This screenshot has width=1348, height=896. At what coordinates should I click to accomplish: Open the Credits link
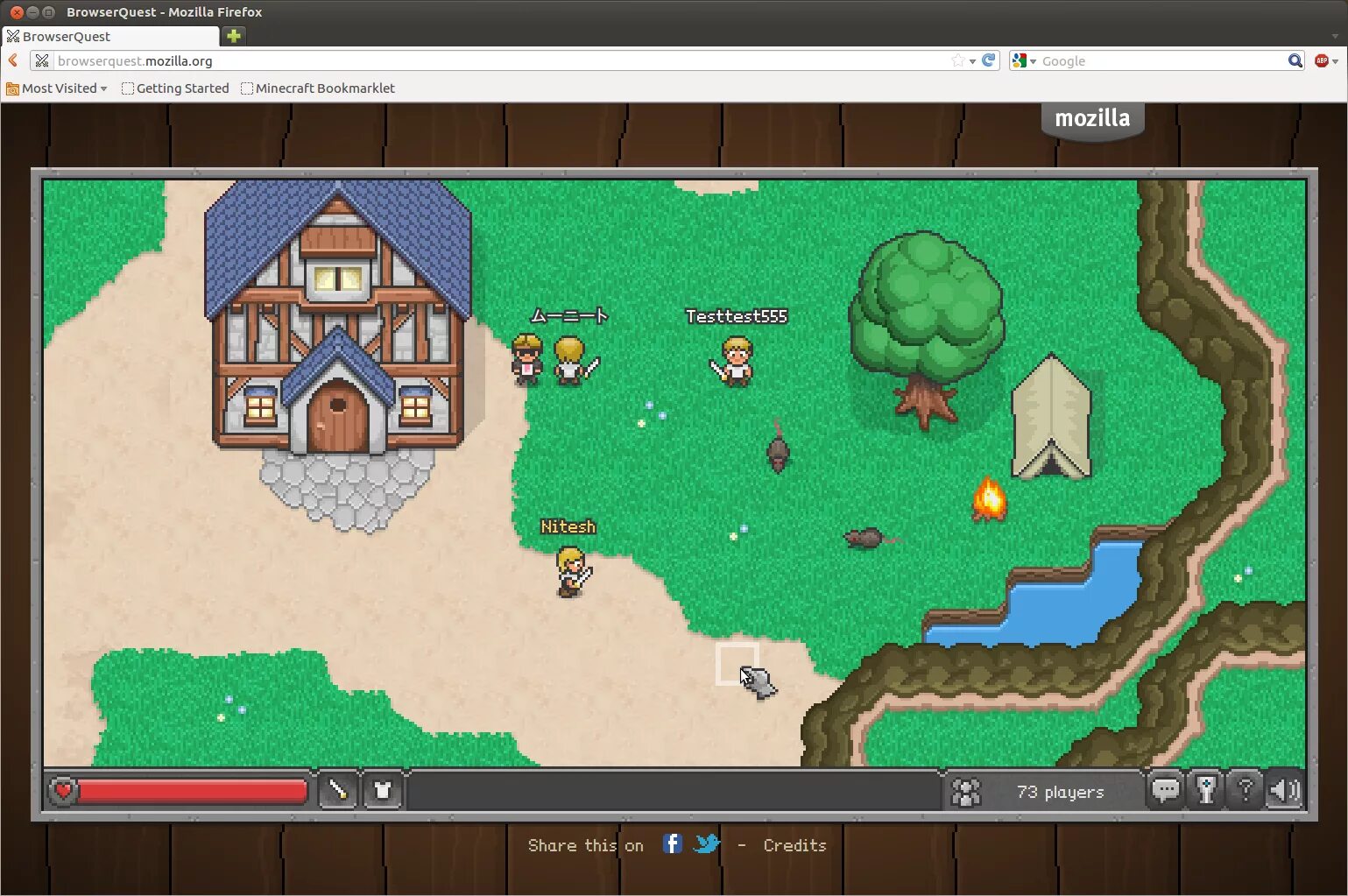click(794, 845)
